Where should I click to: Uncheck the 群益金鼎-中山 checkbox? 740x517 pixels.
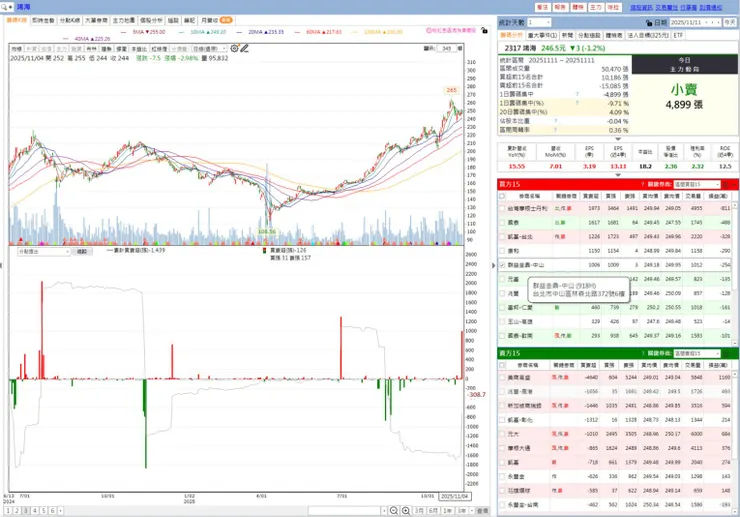(502, 265)
